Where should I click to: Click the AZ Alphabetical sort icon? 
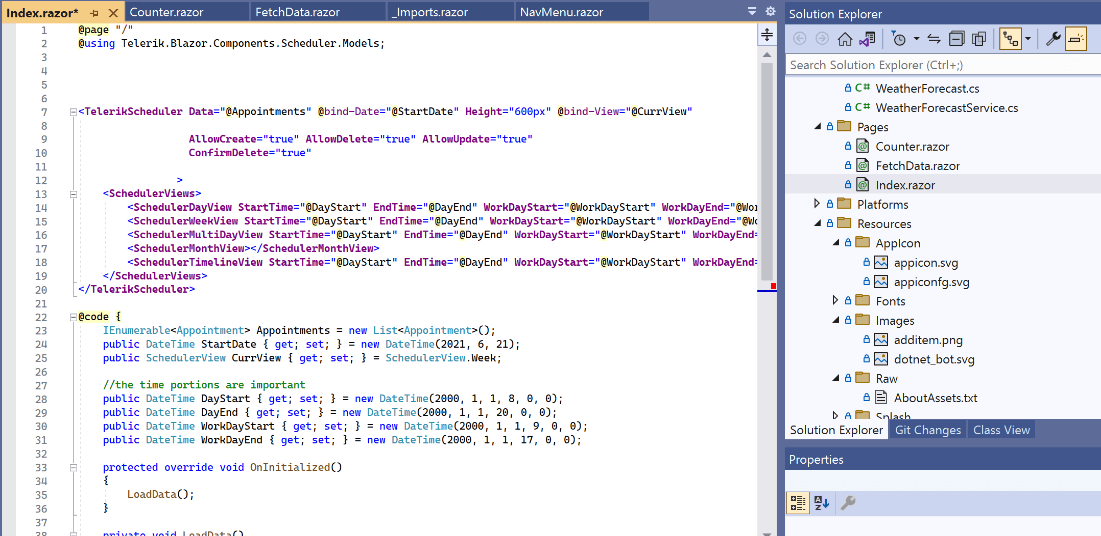(x=822, y=502)
